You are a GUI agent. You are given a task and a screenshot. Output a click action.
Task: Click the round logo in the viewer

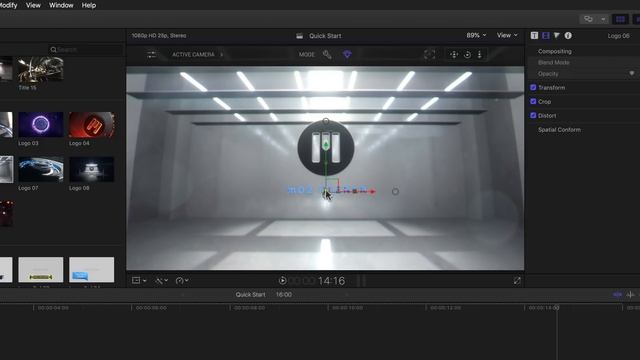(x=326, y=148)
